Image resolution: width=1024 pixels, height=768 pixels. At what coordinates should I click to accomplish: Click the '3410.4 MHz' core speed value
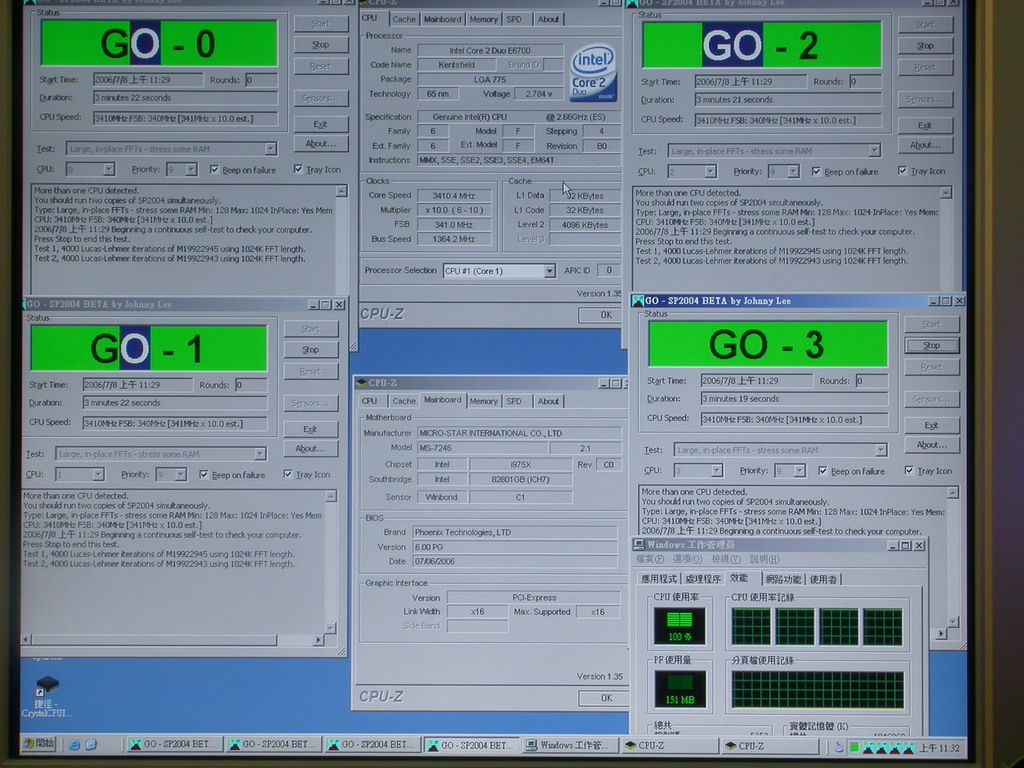[453, 196]
